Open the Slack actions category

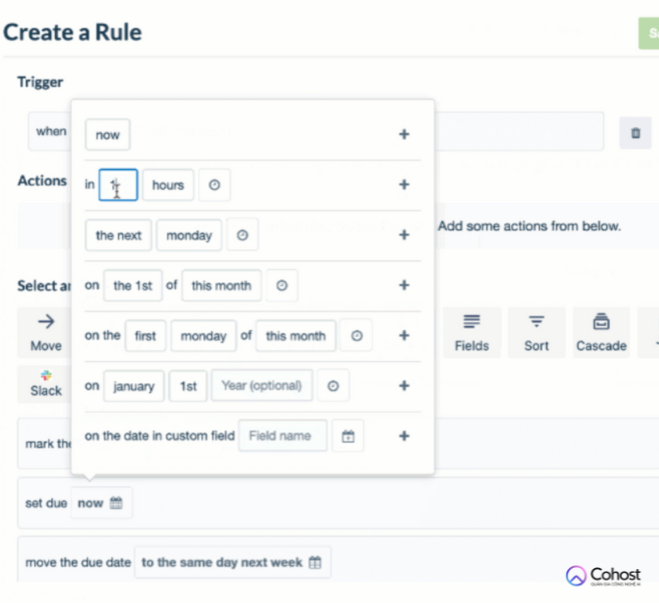point(46,384)
